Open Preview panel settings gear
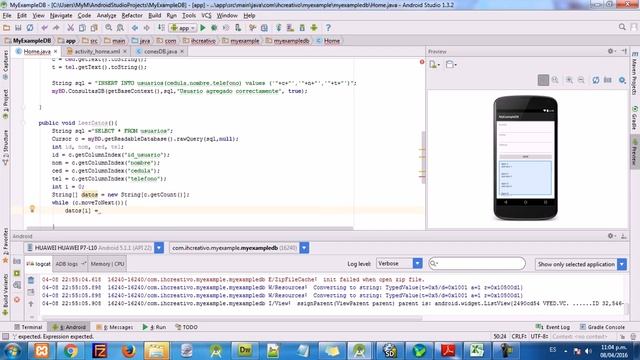Viewport: 640px width, 360px height. click(611, 51)
